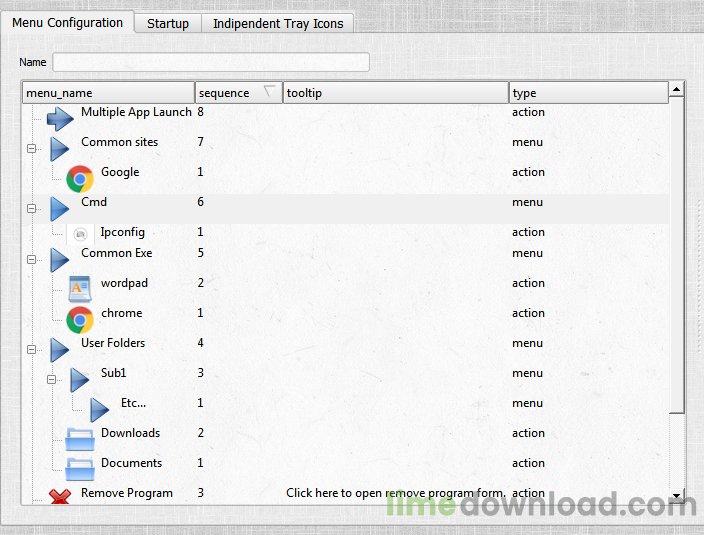This screenshot has width=704, height=535.
Task: Click the Ipconfig item icon
Action: 80,234
